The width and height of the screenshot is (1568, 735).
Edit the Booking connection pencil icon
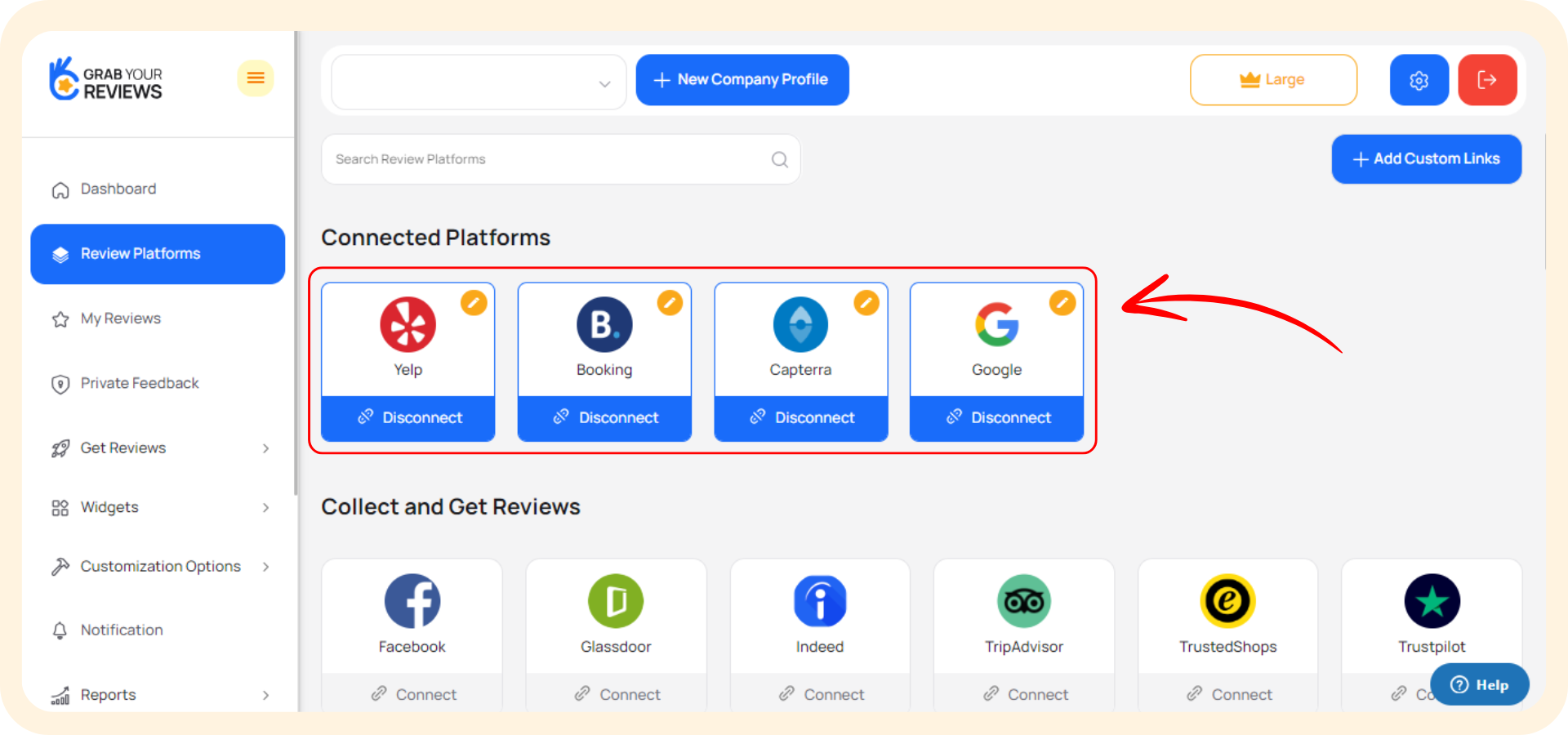[x=670, y=303]
